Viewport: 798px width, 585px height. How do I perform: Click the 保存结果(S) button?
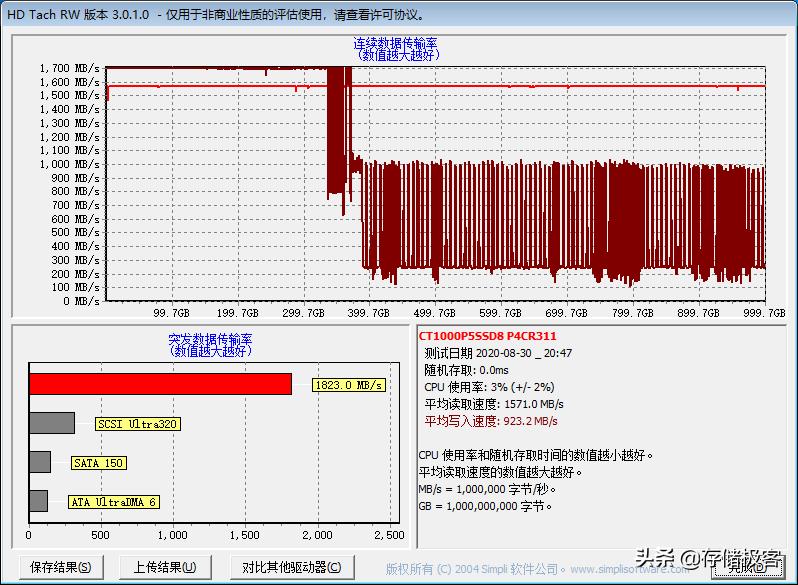click(x=61, y=567)
